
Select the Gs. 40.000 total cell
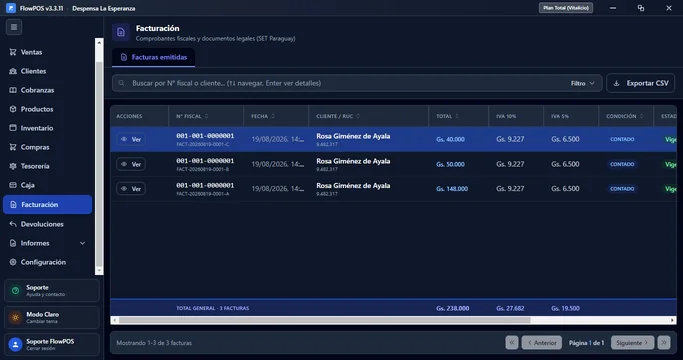pyautogui.click(x=450, y=139)
